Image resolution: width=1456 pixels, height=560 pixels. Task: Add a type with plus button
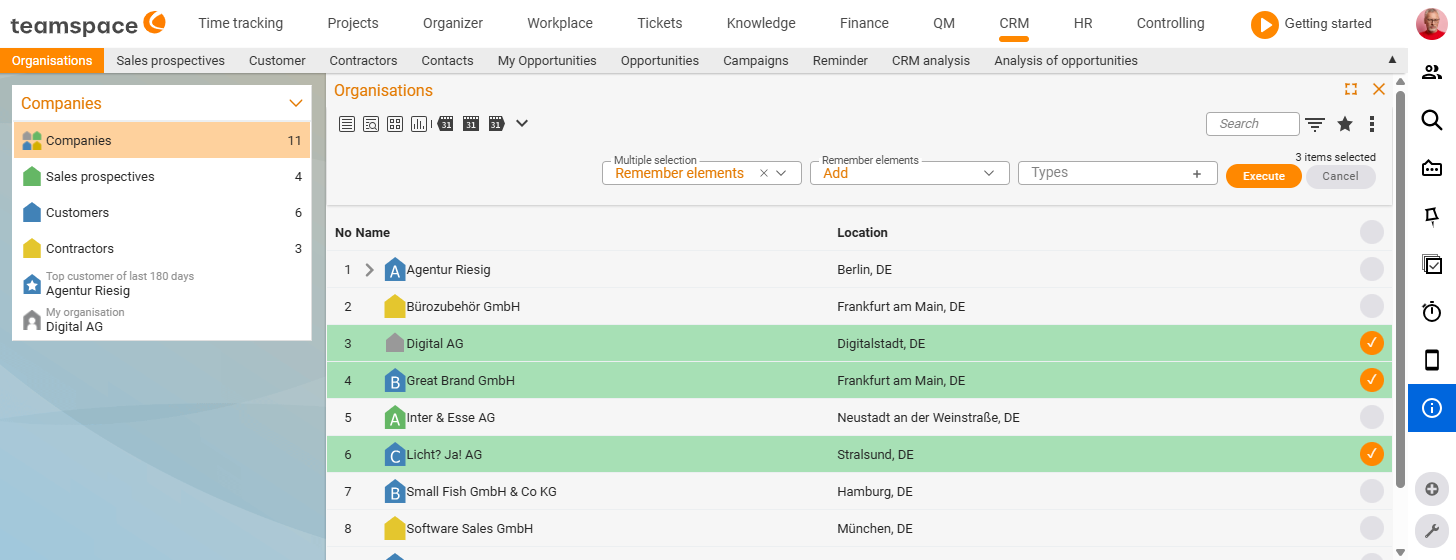tap(1197, 173)
